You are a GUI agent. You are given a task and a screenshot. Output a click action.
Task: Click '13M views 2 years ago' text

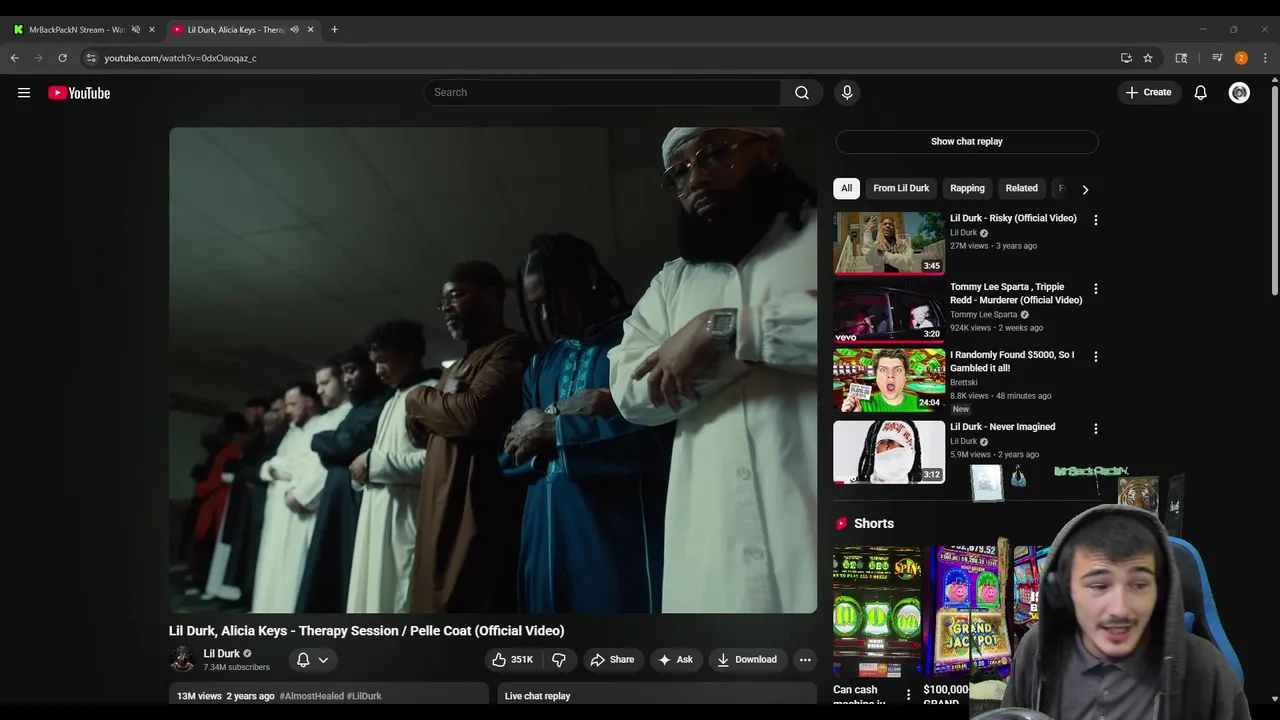coord(226,696)
